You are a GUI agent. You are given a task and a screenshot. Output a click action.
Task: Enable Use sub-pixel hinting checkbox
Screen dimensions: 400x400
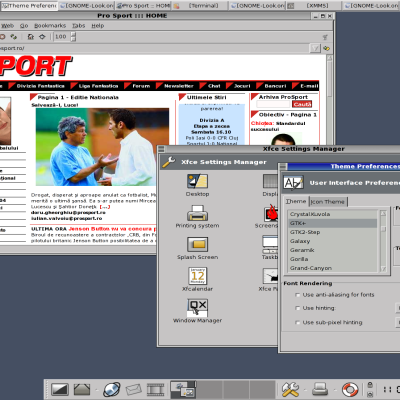298,323
